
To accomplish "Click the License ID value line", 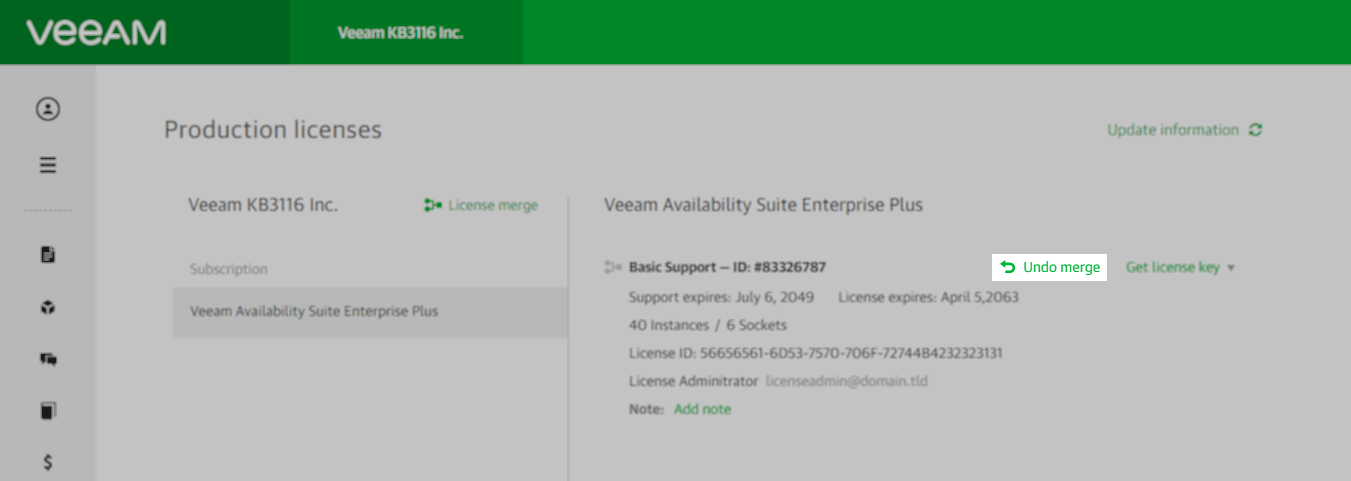I will click(816, 353).
